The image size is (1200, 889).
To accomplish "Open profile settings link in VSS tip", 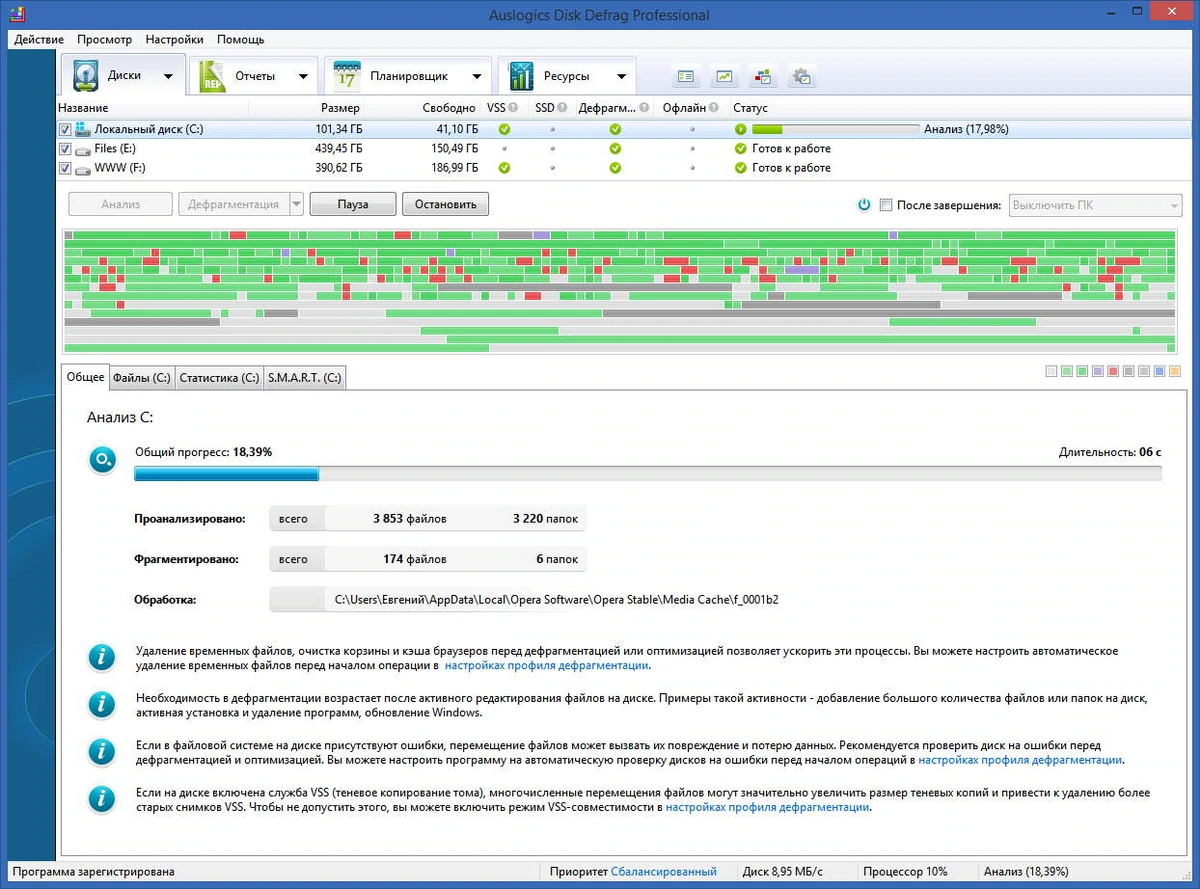I will [x=767, y=807].
